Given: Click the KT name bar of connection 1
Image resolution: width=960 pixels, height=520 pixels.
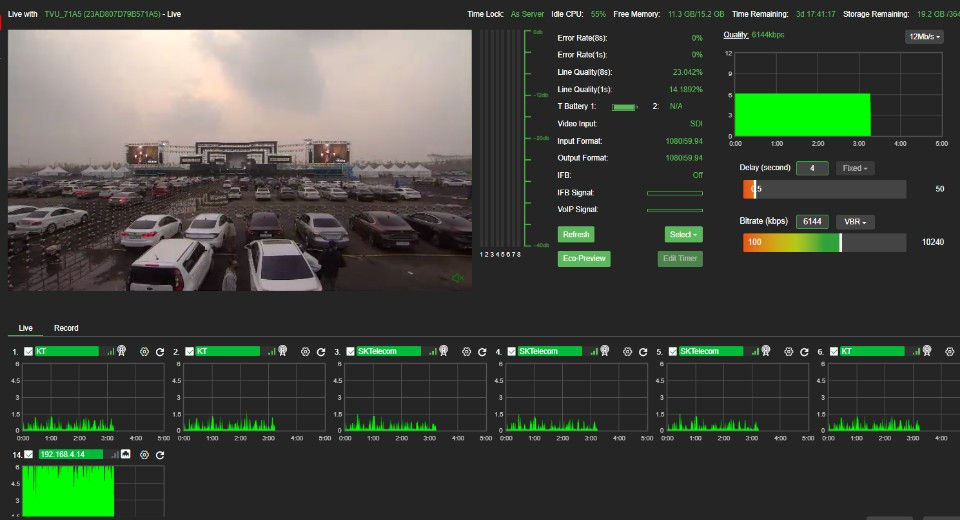Looking at the screenshot, I should click(67, 352).
